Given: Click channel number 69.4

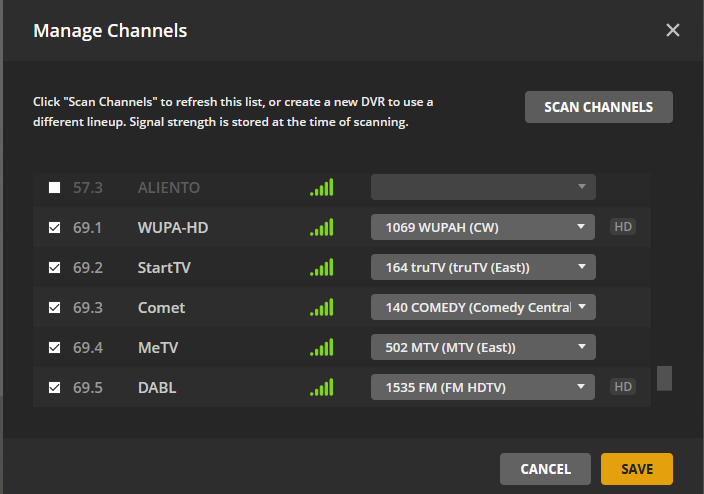Looking at the screenshot, I should point(88,347).
